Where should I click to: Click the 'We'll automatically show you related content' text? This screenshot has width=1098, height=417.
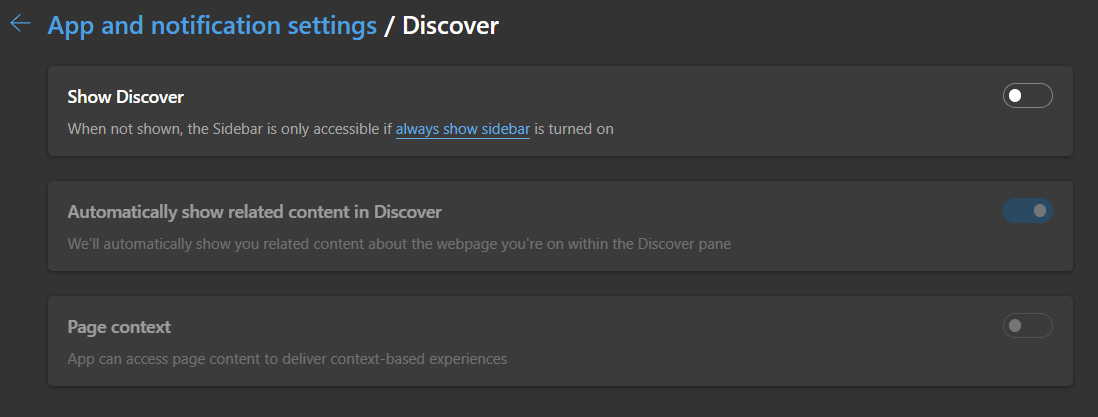tap(399, 244)
